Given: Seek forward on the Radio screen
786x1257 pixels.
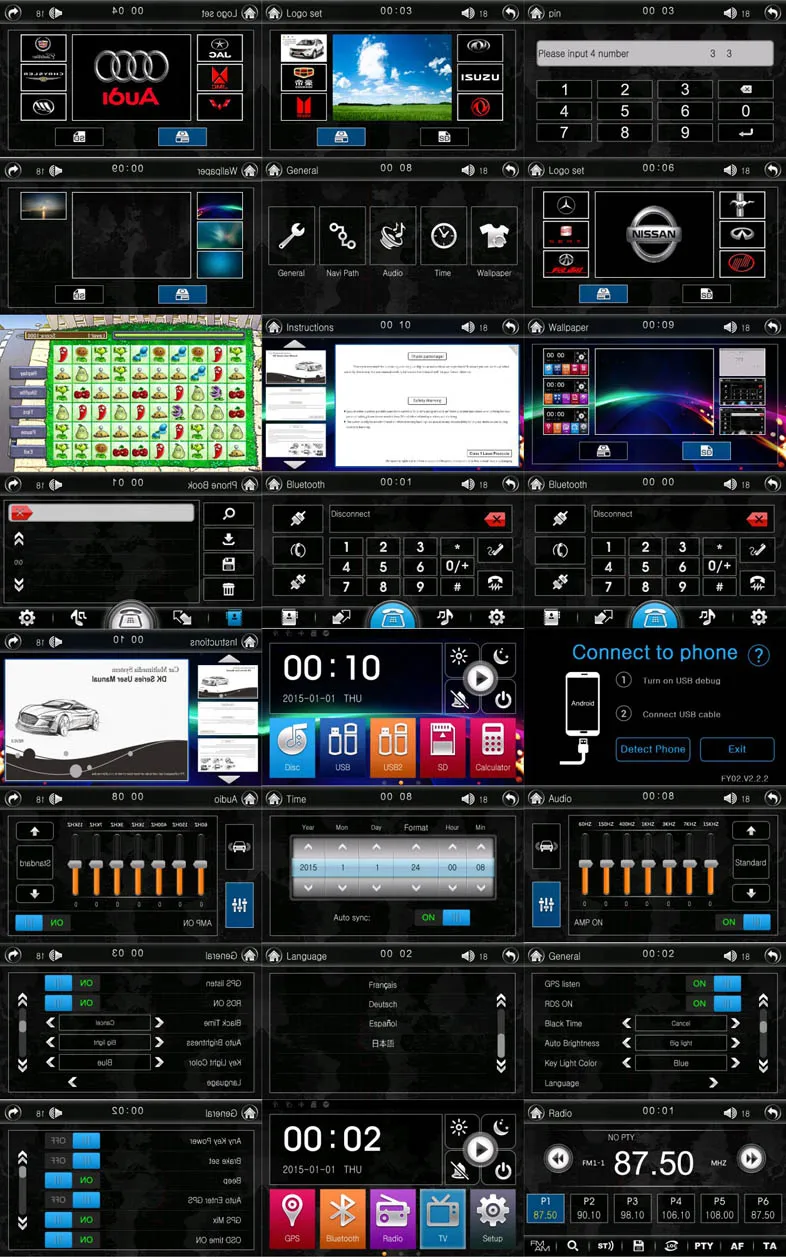Looking at the screenshot, I should click(750, 1159).
